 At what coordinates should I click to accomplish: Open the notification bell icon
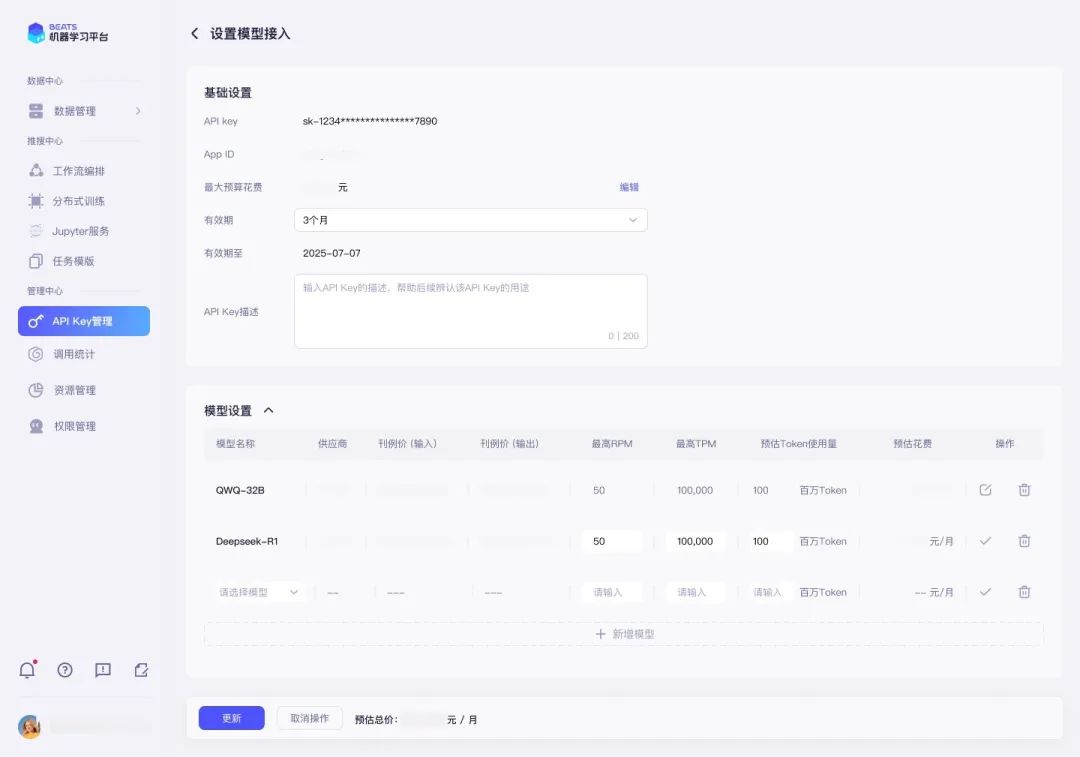point(27,670)
